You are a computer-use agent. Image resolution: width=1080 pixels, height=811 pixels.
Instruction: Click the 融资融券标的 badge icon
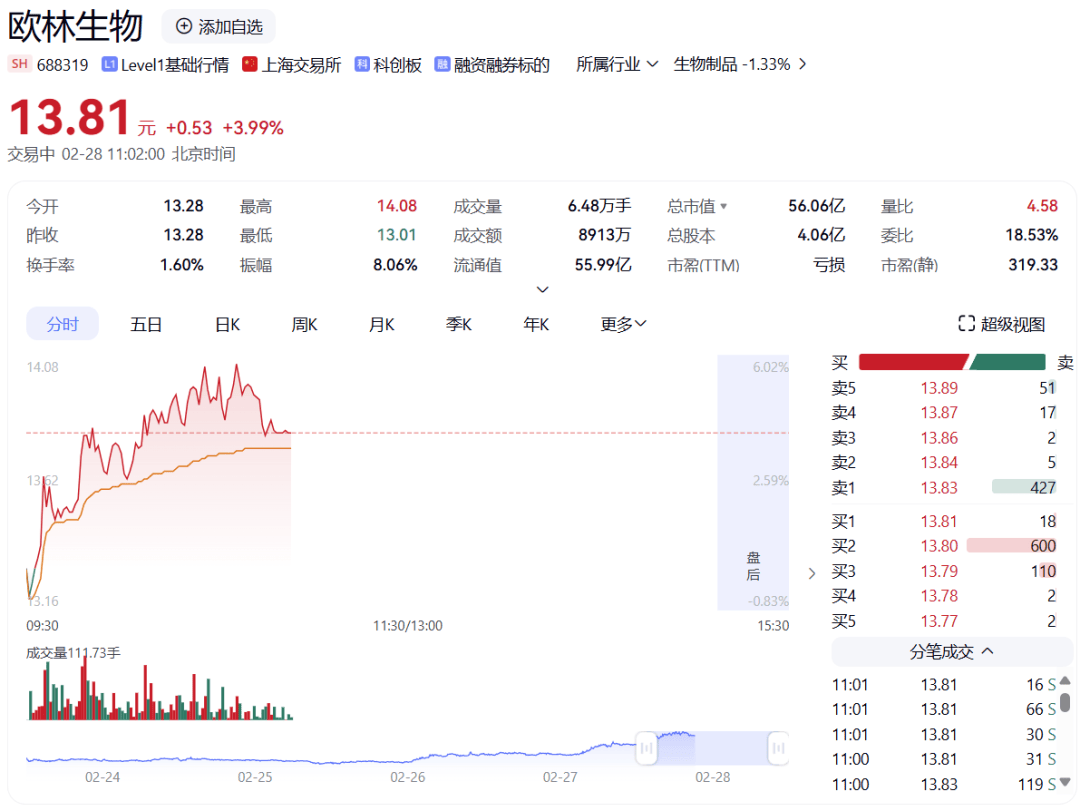pos(442,64)
